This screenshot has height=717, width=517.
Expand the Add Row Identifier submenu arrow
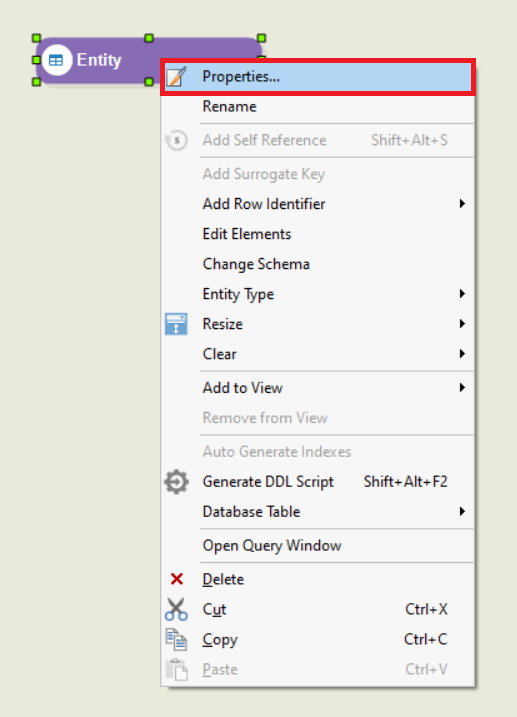point(462,203)
